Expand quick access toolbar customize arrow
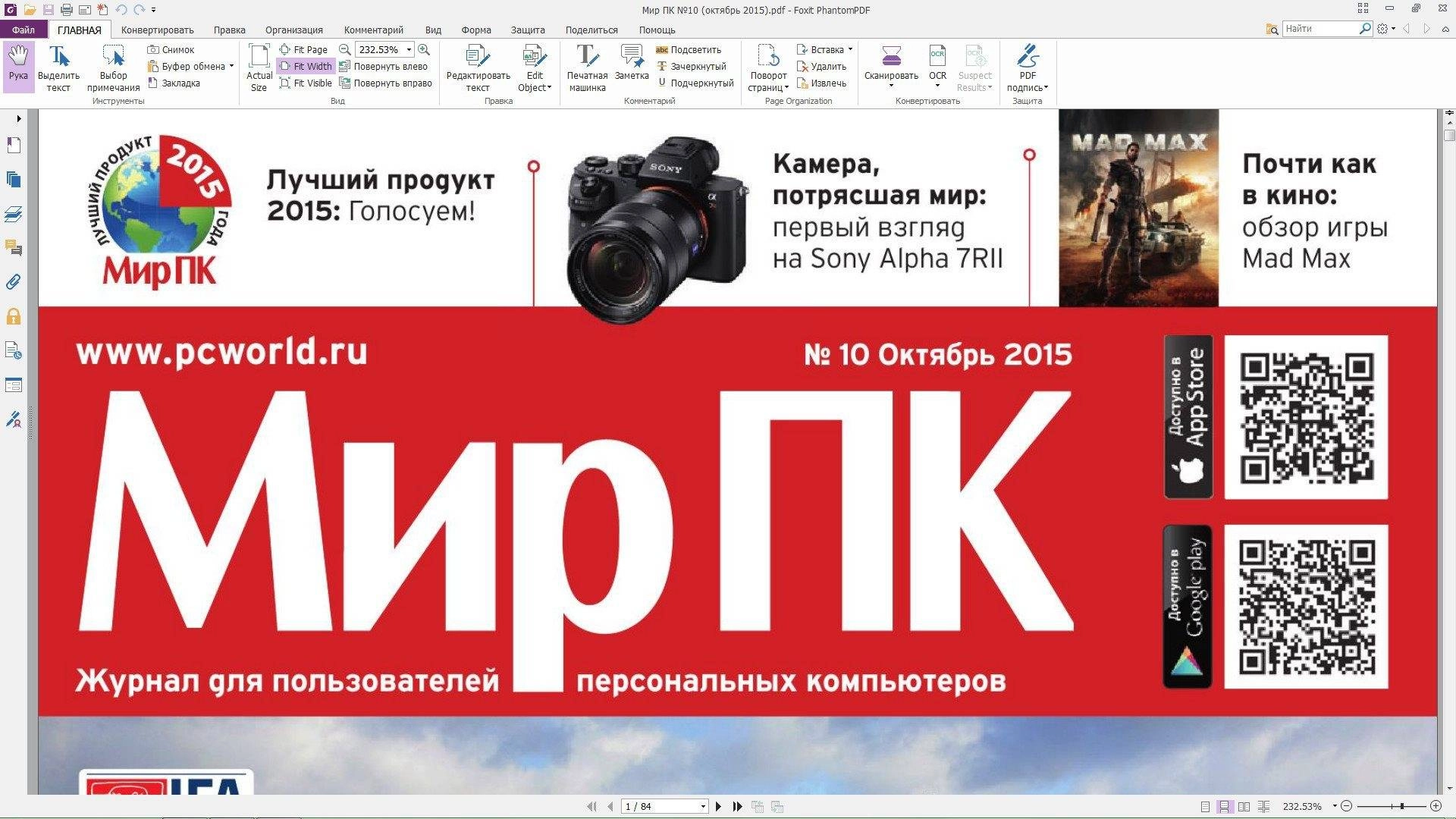1456x819 pixels. (x=153, y=11)
